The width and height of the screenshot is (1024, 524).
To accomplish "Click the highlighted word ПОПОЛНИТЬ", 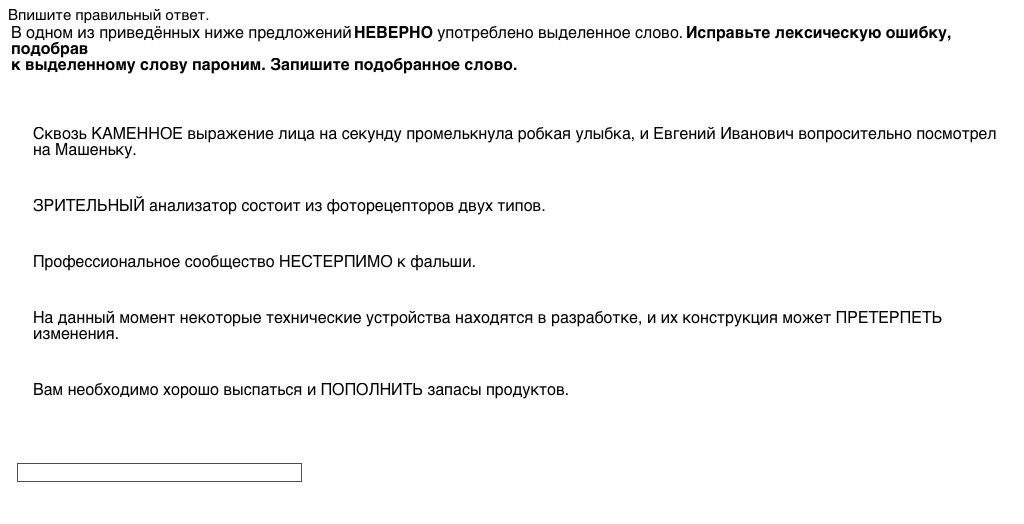I will [372, 390].
